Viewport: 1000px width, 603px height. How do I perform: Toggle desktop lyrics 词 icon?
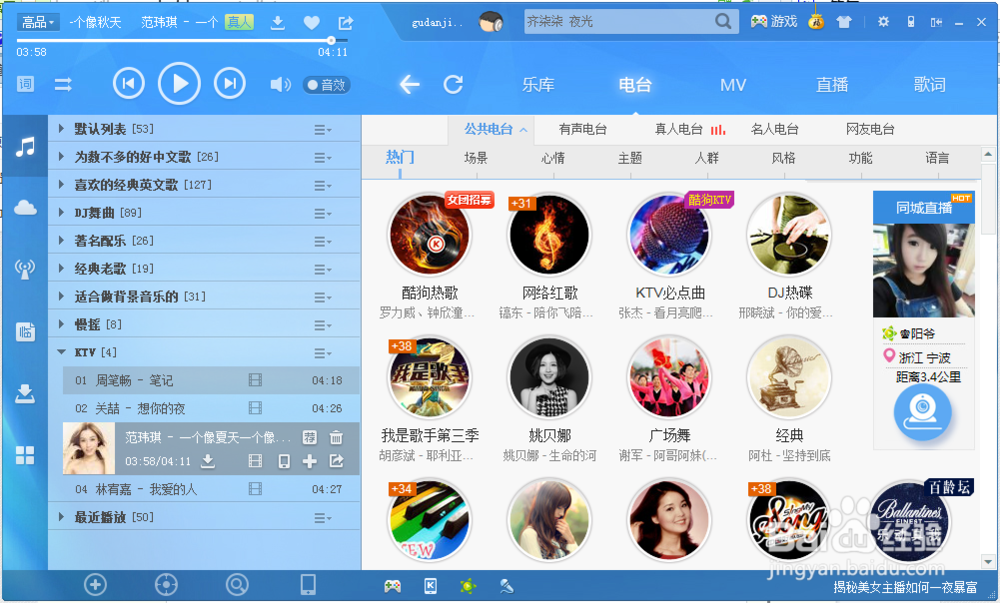coord(25,84)
